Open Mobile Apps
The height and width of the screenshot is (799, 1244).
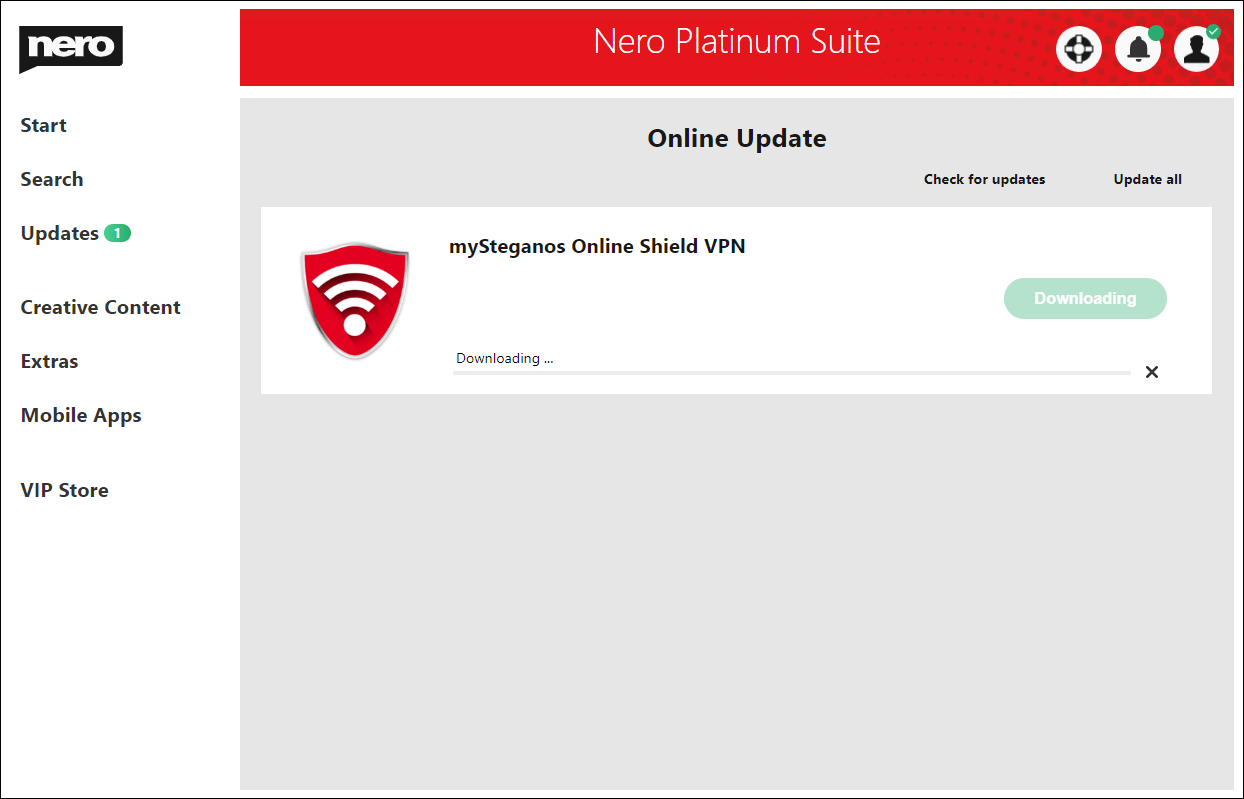[81, 415]
